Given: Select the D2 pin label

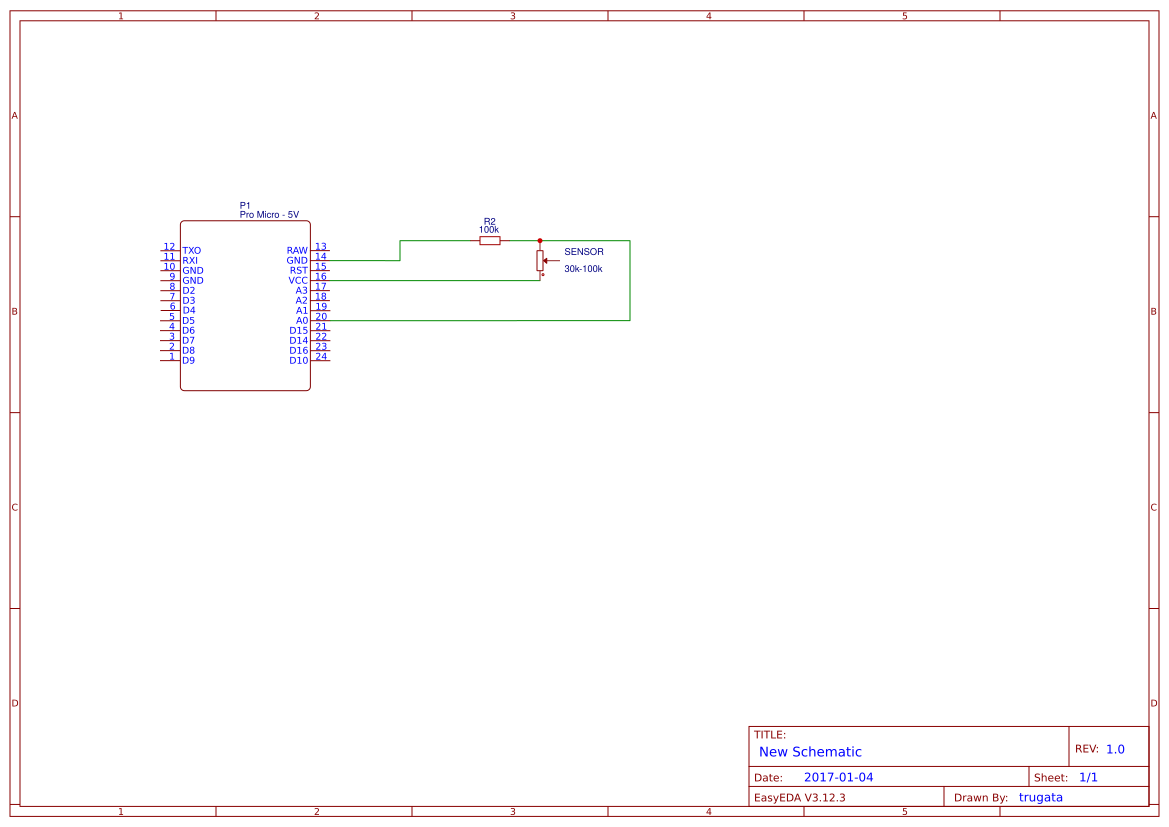Looking at the screenshot, I should [x=189, y=291].
